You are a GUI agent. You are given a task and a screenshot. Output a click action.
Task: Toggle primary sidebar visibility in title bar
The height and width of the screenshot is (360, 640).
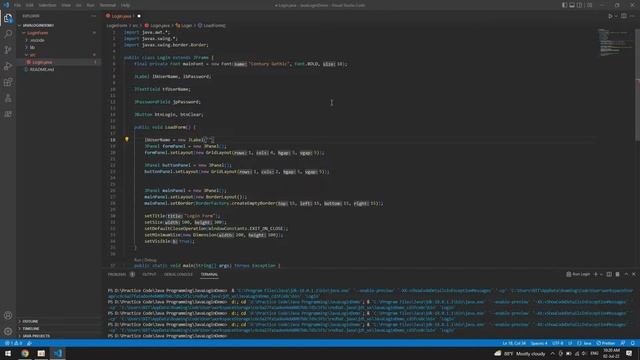pos(564,5)
